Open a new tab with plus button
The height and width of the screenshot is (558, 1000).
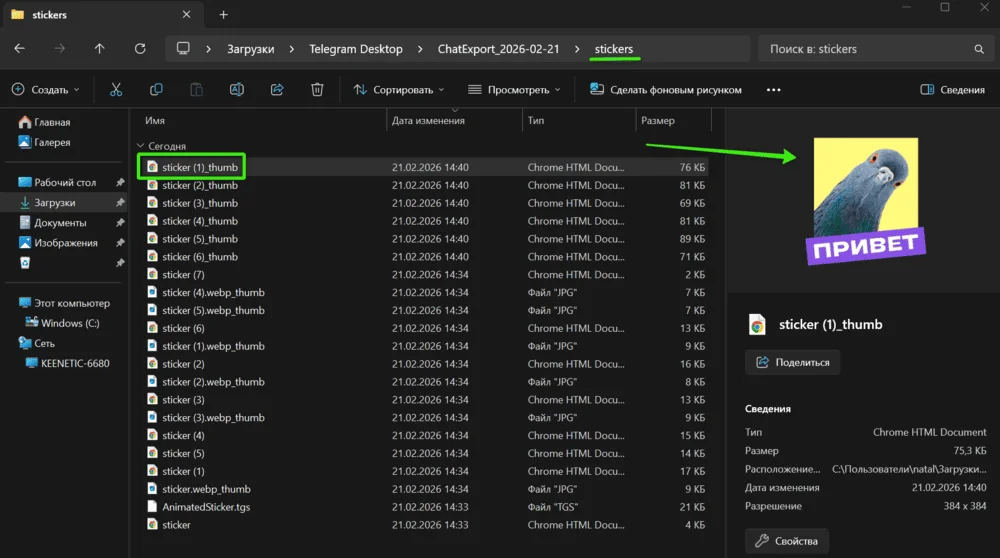[223, 15]
